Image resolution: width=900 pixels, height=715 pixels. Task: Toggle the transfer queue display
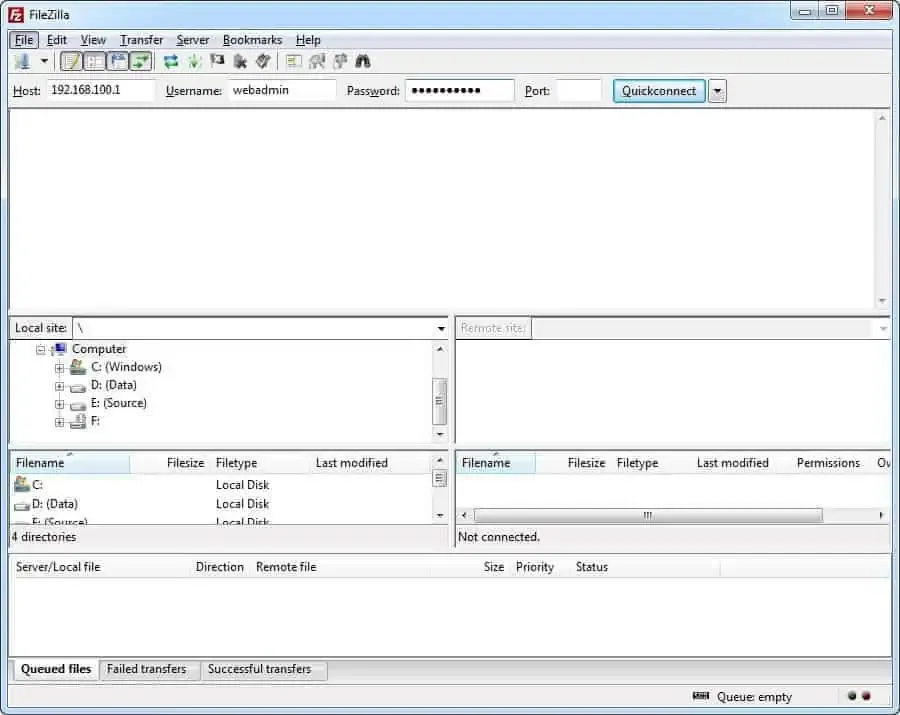pos(141,62)
